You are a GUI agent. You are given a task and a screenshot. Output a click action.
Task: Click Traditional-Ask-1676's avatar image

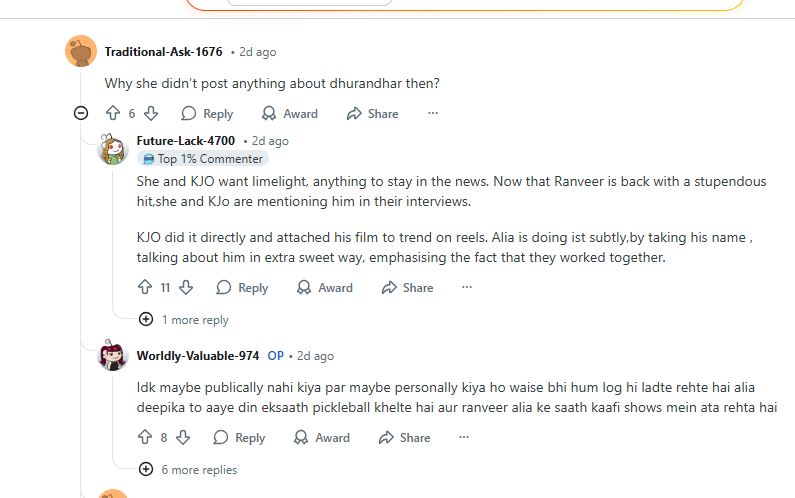(81, 51)
